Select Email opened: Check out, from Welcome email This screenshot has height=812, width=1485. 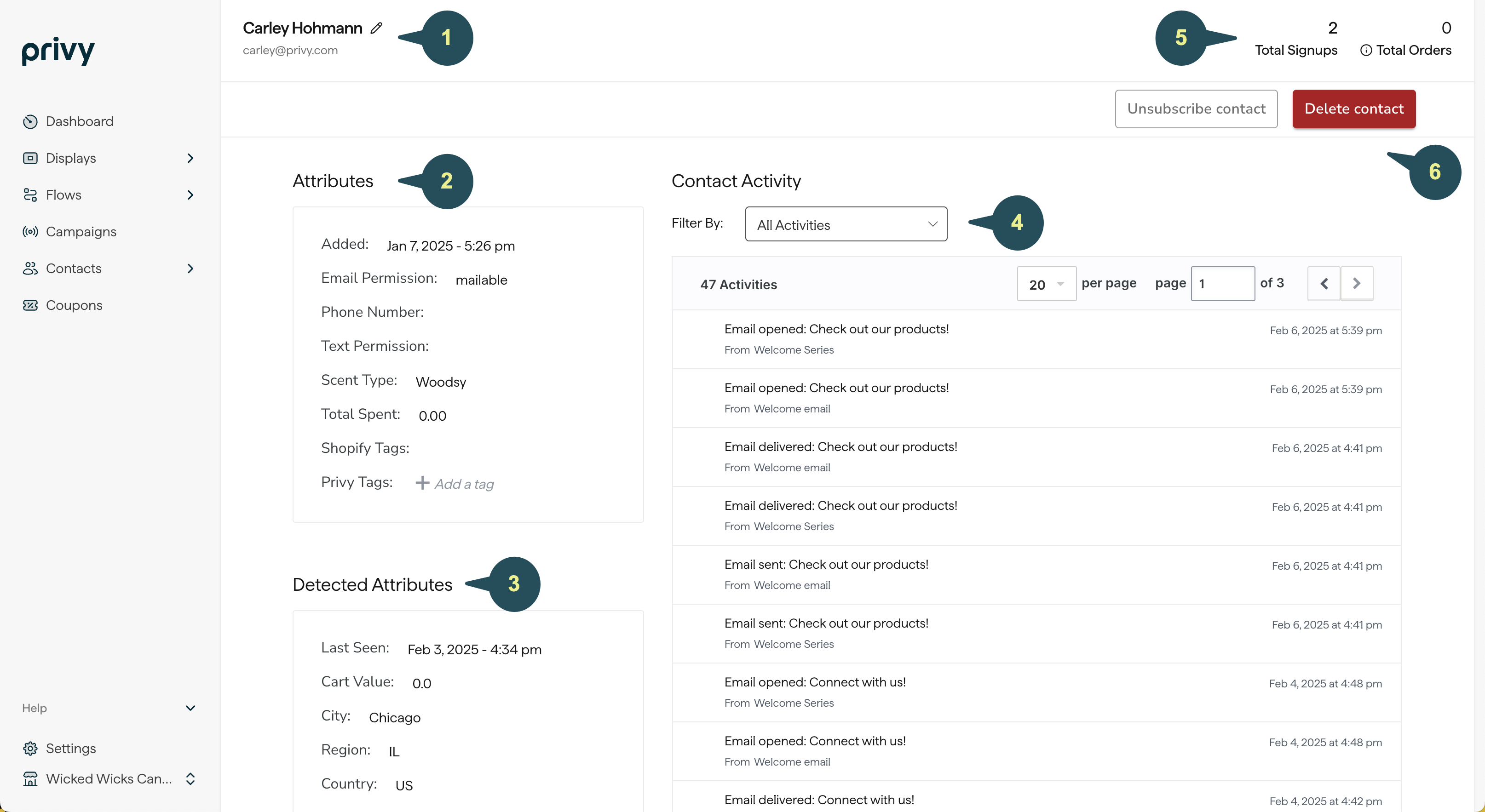[x=1036, y=398]
